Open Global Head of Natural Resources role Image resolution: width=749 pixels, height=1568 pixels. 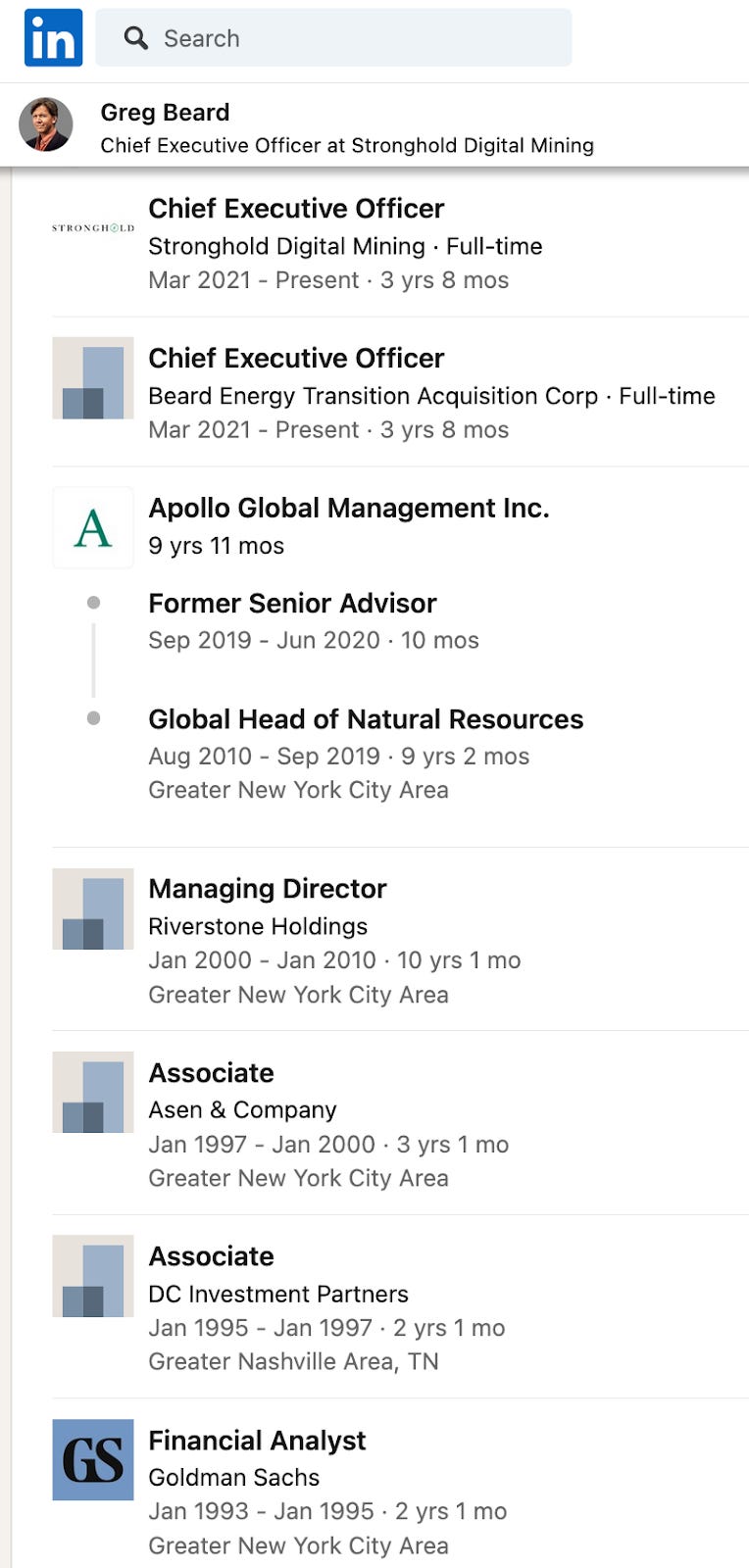(366, 719)
